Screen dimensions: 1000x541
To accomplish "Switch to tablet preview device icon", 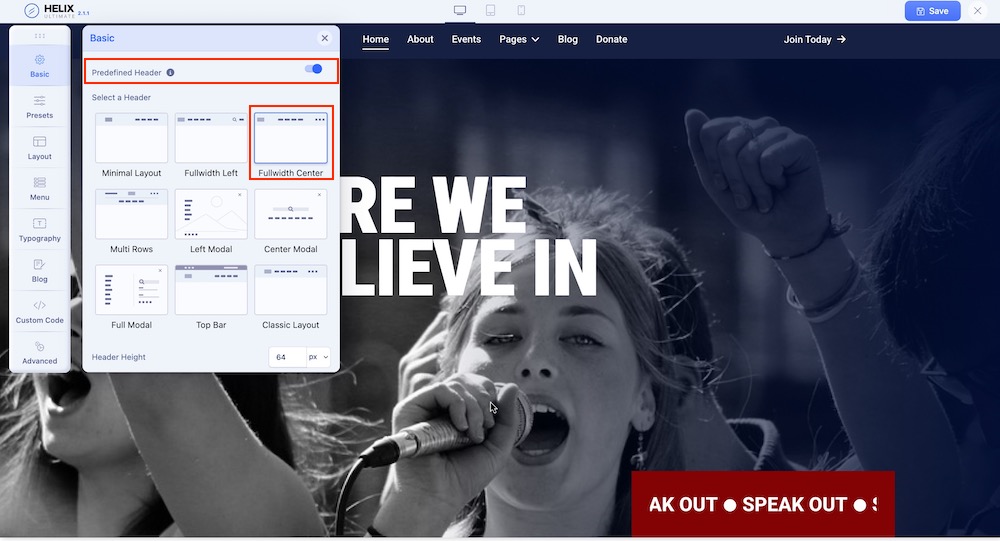I will 490,11.
